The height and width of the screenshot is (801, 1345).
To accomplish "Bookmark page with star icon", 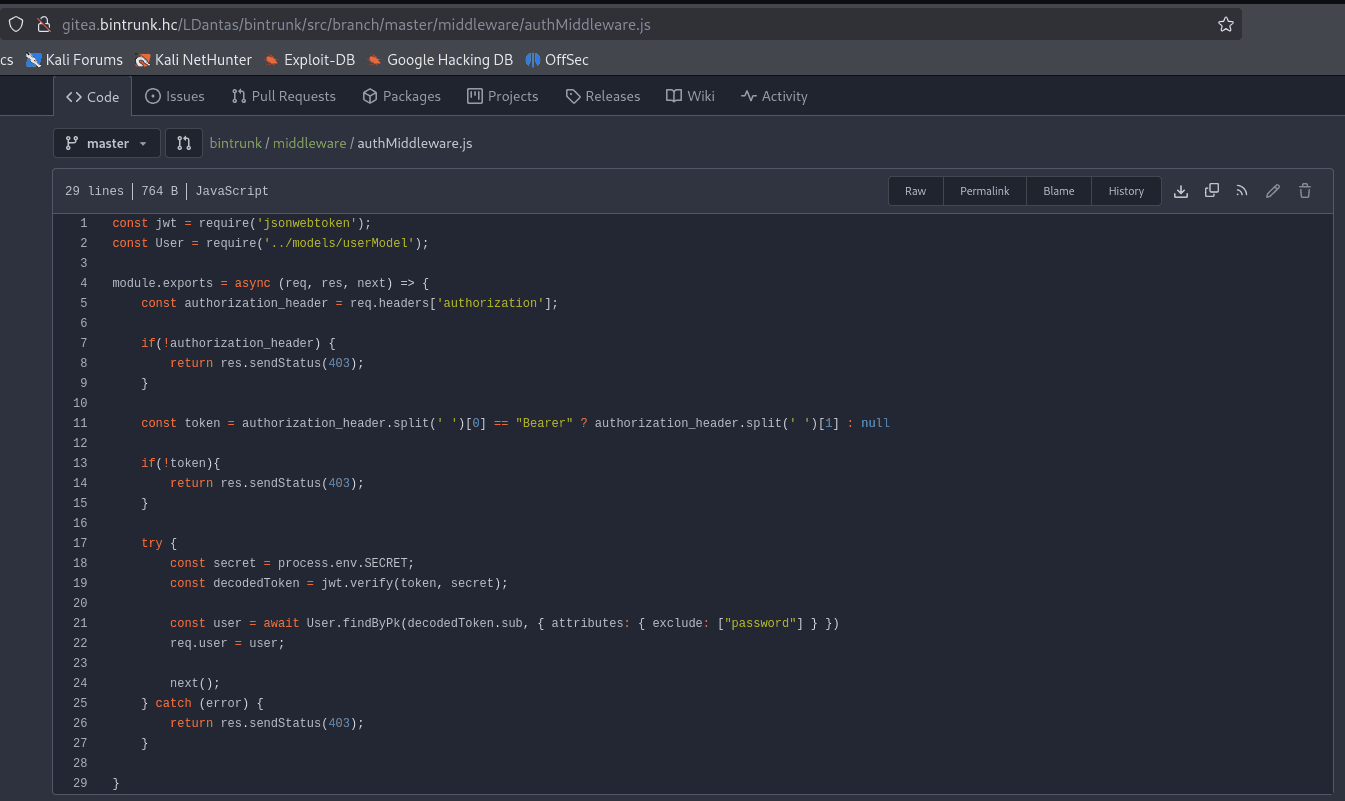I will pyautogui.click(x=1225, y=24).
